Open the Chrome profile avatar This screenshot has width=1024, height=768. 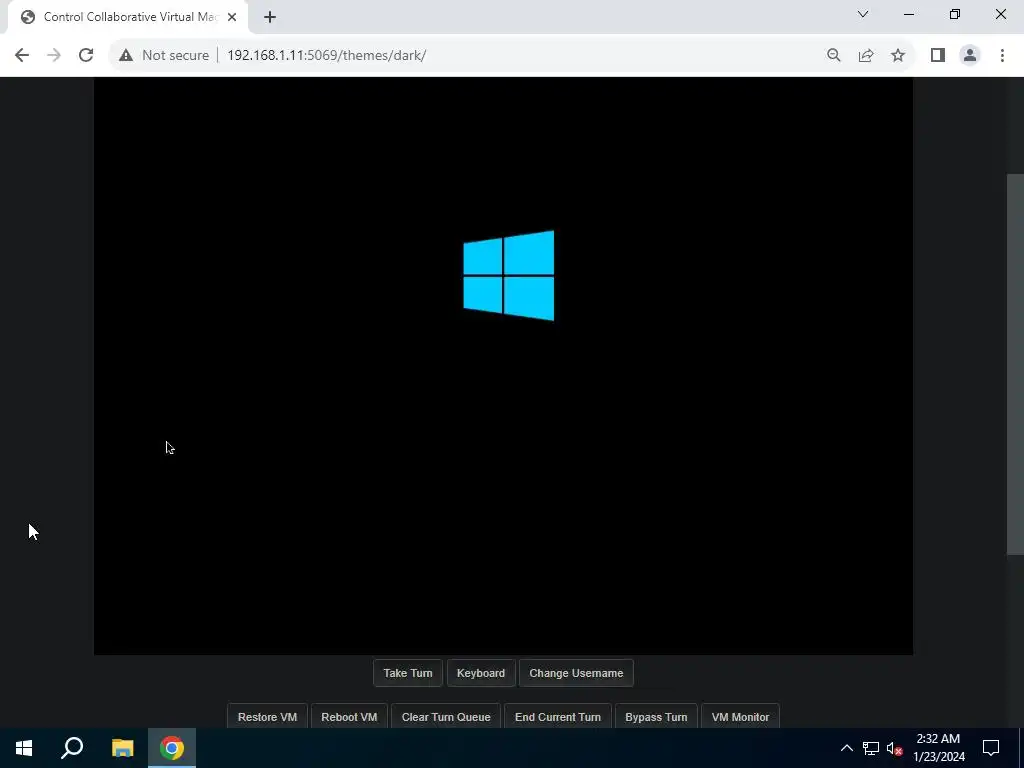coord(970,56)
